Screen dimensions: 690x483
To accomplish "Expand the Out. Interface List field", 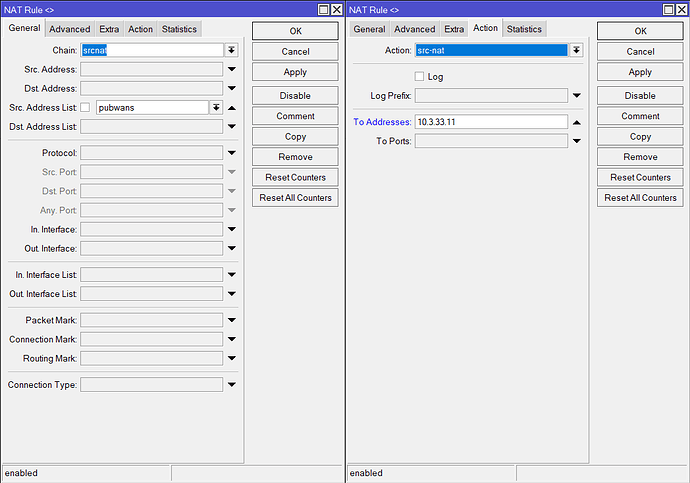I will pos(232,294).
